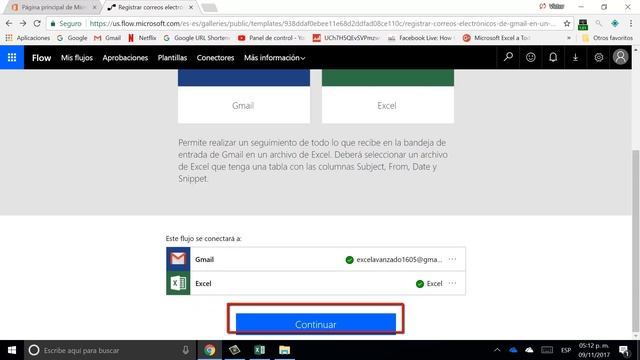
Task: Click the ESP language indicator in the tray
Action: (x=566, y=350)
